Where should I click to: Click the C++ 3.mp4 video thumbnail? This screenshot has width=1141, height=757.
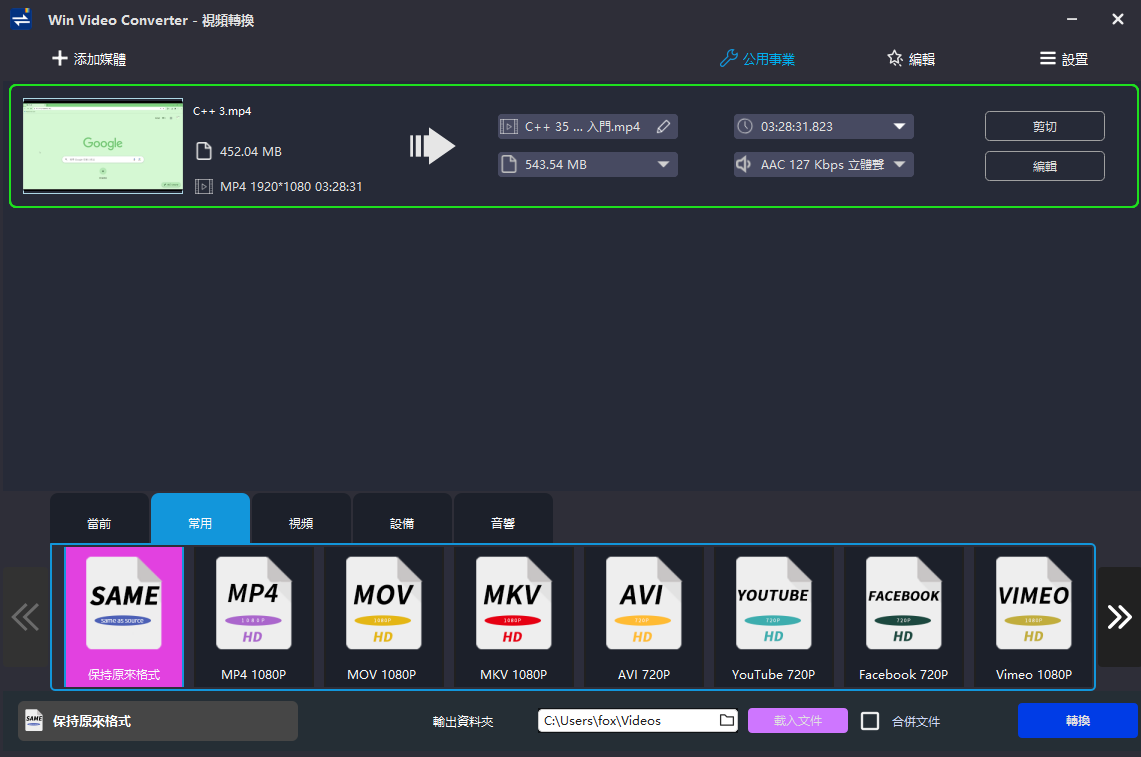(x=103, y=146)
